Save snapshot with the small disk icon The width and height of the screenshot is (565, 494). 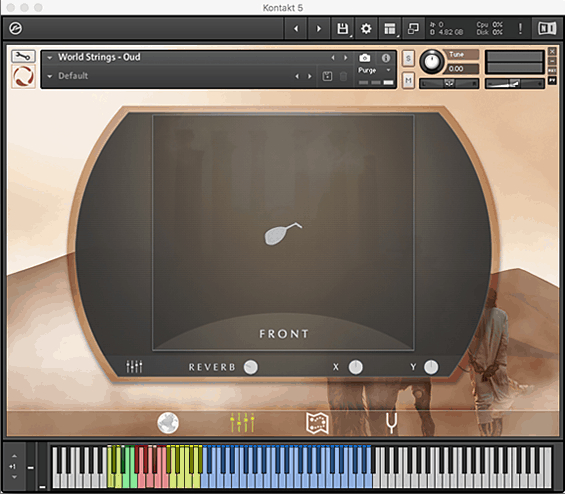point(327,76)
